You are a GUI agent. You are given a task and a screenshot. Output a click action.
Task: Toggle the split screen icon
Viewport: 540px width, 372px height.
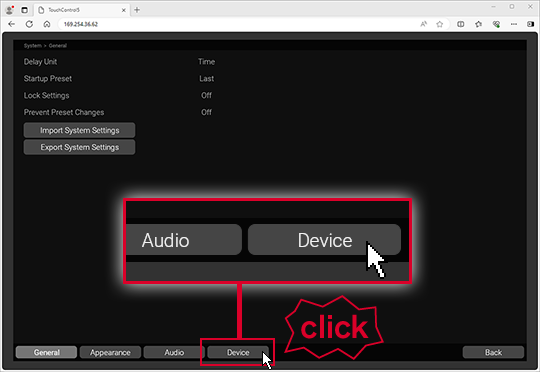tap(460, 24)
